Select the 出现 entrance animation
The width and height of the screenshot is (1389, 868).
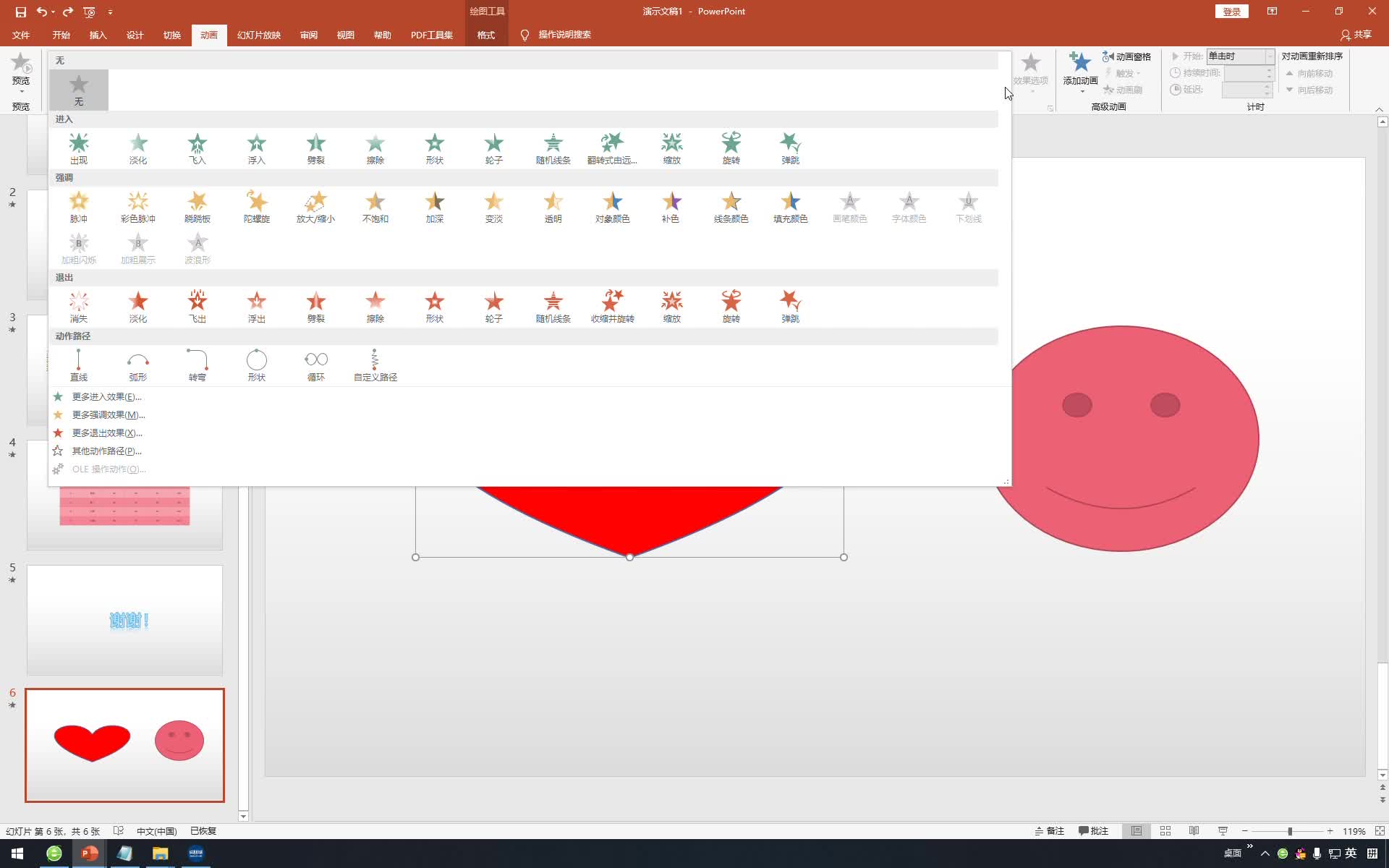pos(79,148)
